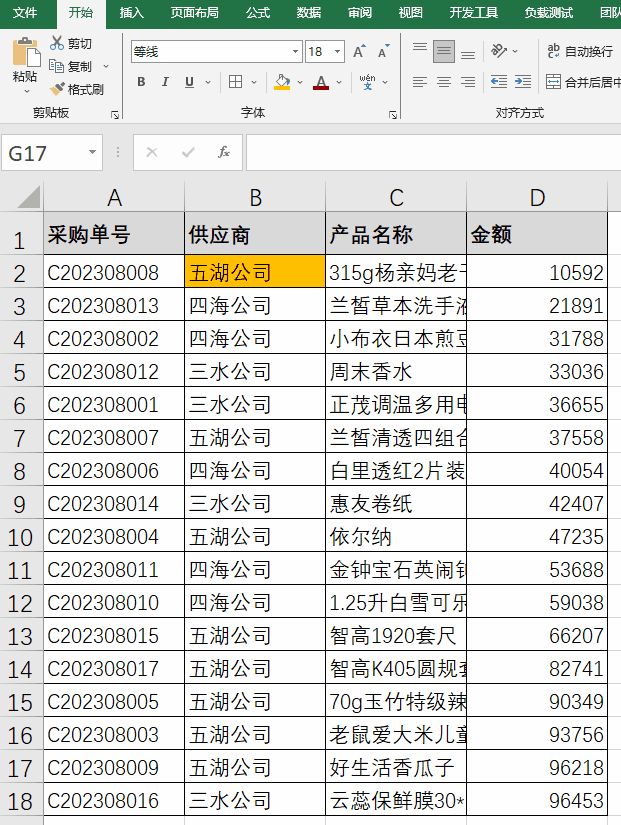Center text horizontally

pos(444,82)
